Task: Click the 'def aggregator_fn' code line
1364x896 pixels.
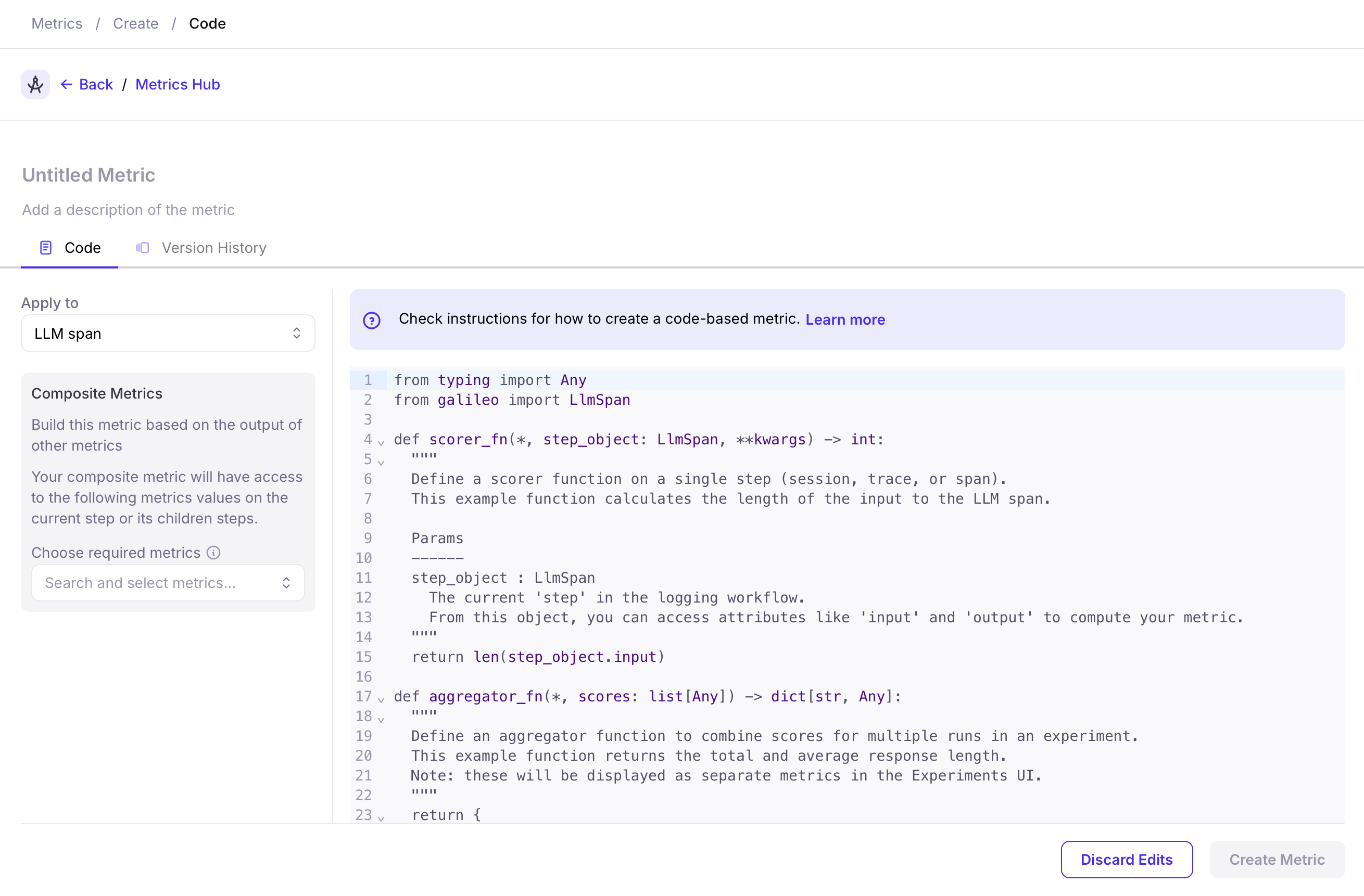Action: tap(648, 696)
